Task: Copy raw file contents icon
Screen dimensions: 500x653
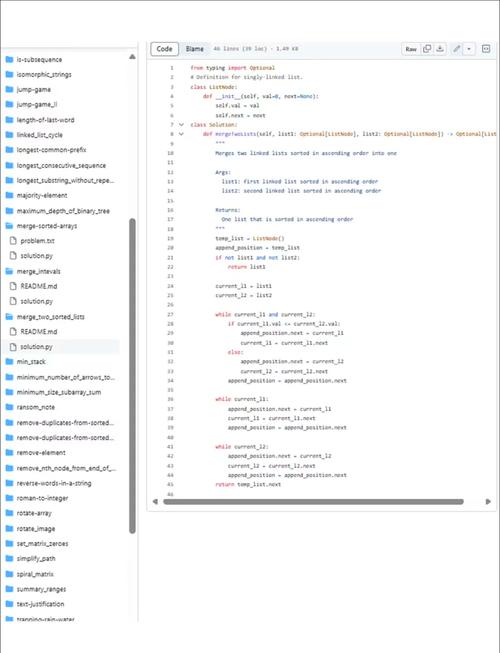Action: (x=427, y=49)
